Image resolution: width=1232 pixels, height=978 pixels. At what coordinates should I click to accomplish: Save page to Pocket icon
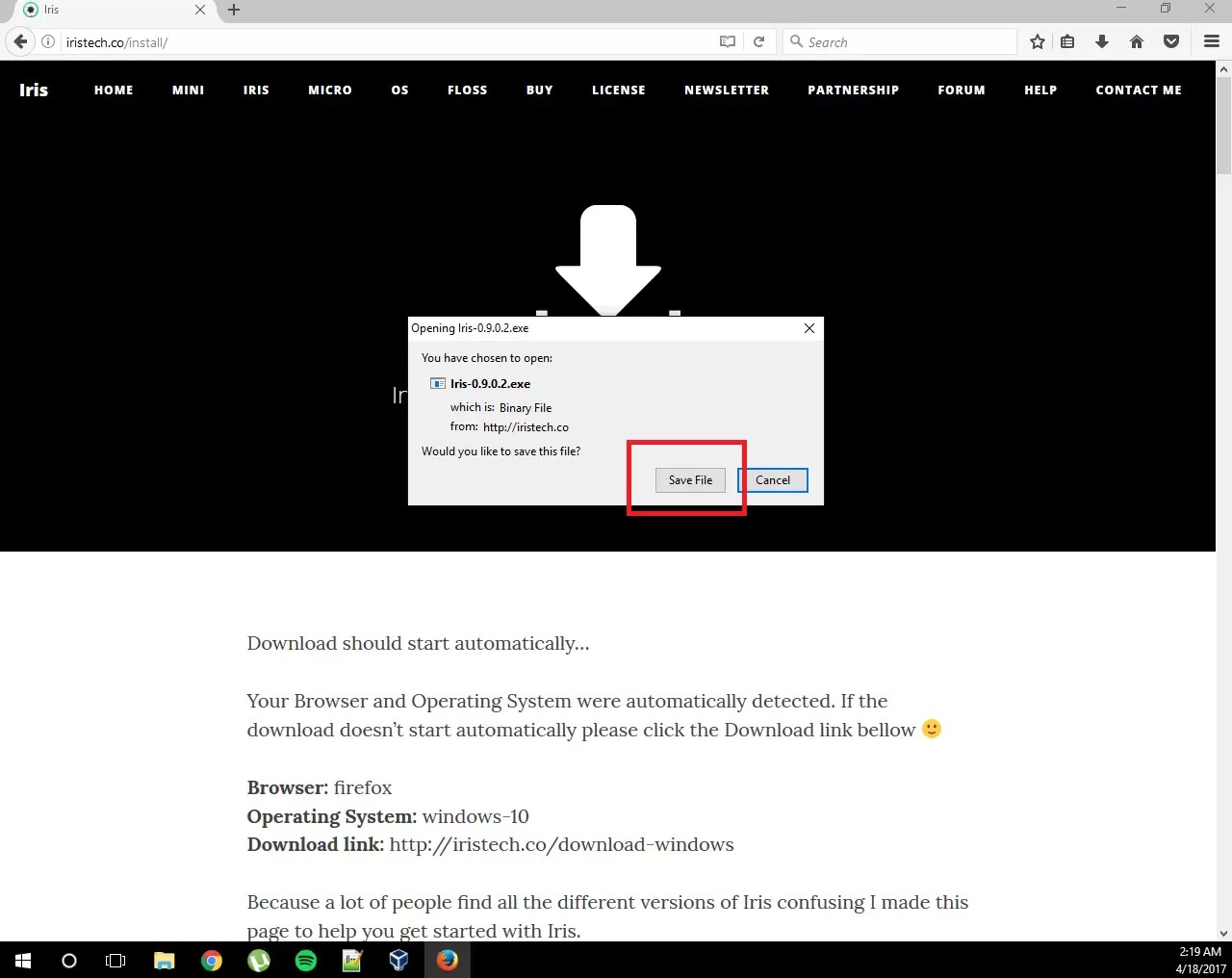pos(1171,42)
